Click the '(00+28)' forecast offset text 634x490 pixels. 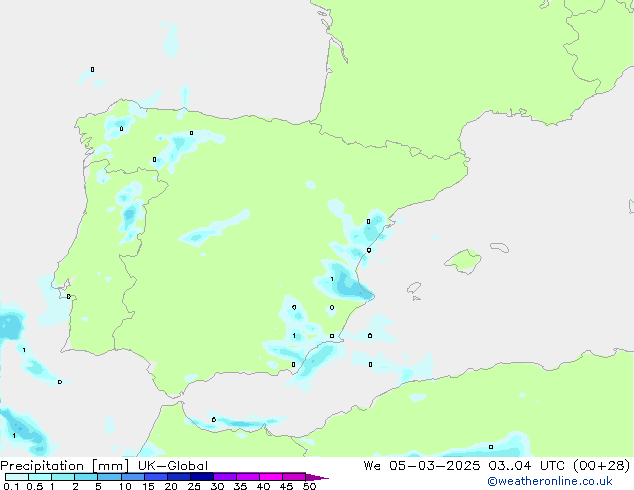pos(602,466)
